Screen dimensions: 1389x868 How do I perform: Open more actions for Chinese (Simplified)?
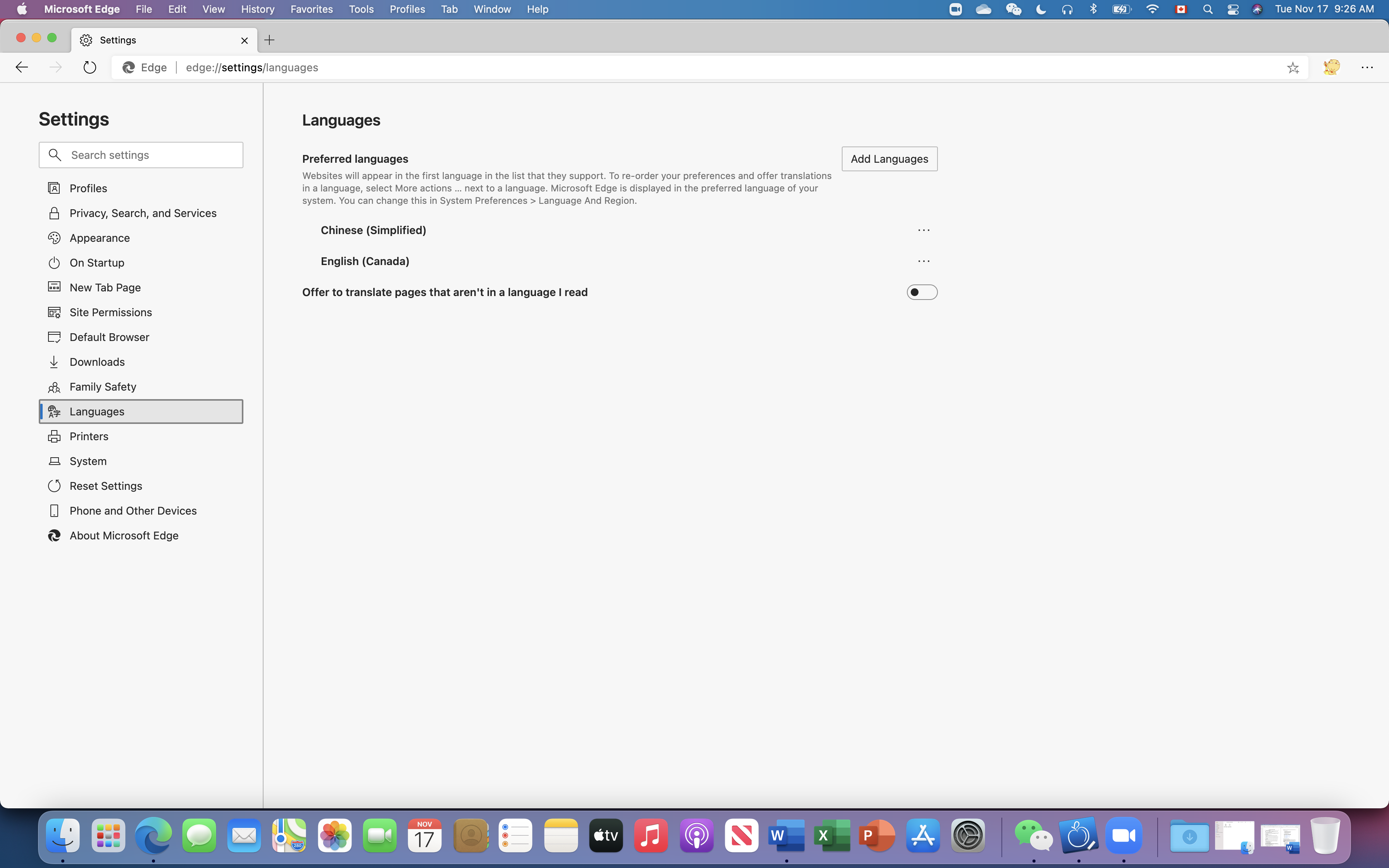[x=924, y=230]
